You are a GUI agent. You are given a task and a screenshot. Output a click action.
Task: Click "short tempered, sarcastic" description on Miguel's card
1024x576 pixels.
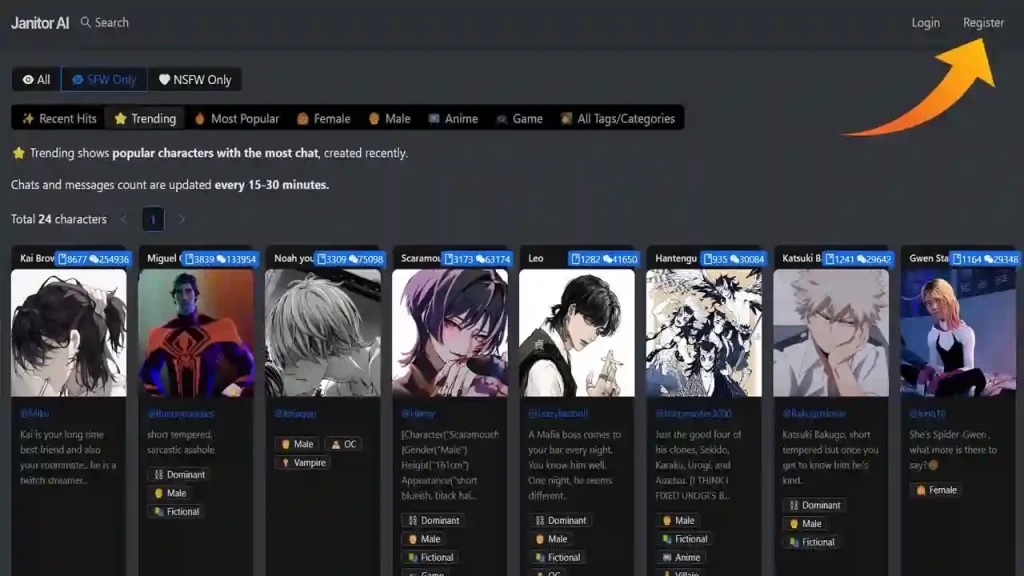pyautogui.click(x=181, y=442)
